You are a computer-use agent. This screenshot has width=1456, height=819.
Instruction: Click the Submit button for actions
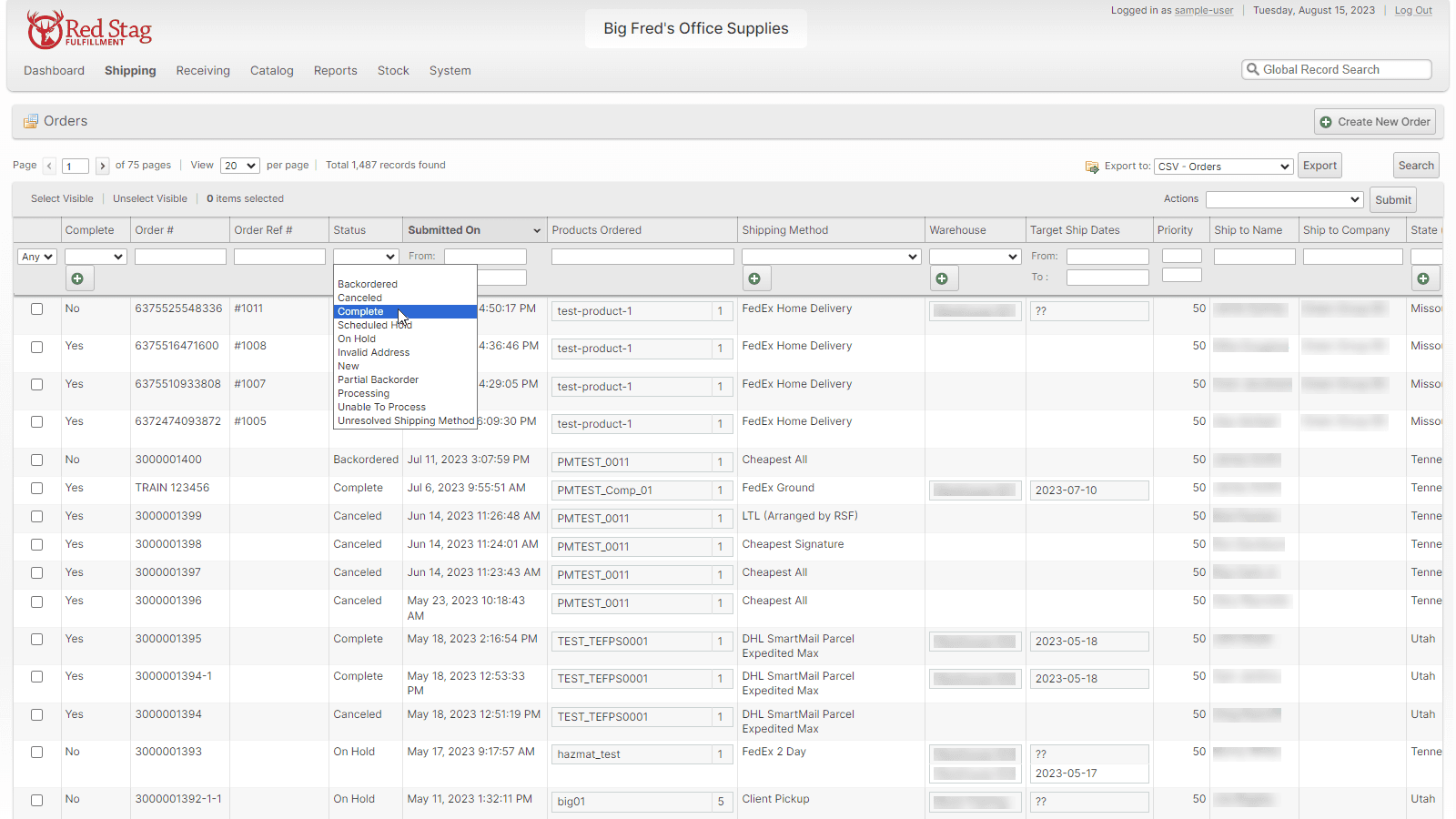1392,198
